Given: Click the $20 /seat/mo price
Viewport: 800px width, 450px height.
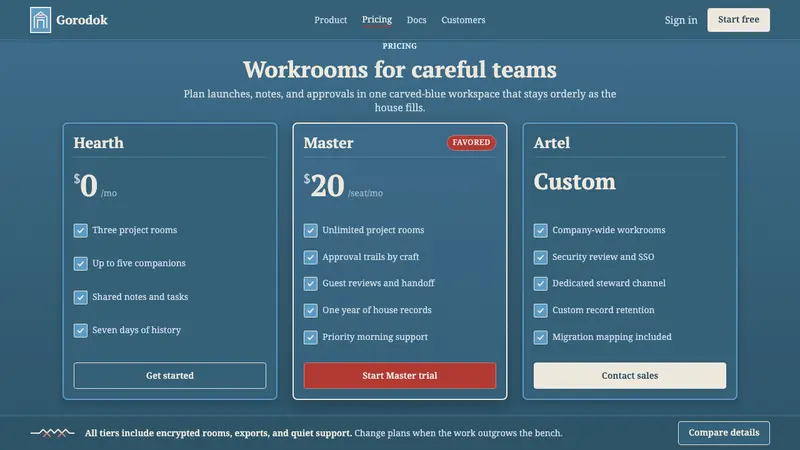Looking at the screenshot, I should tap(343, 186).
